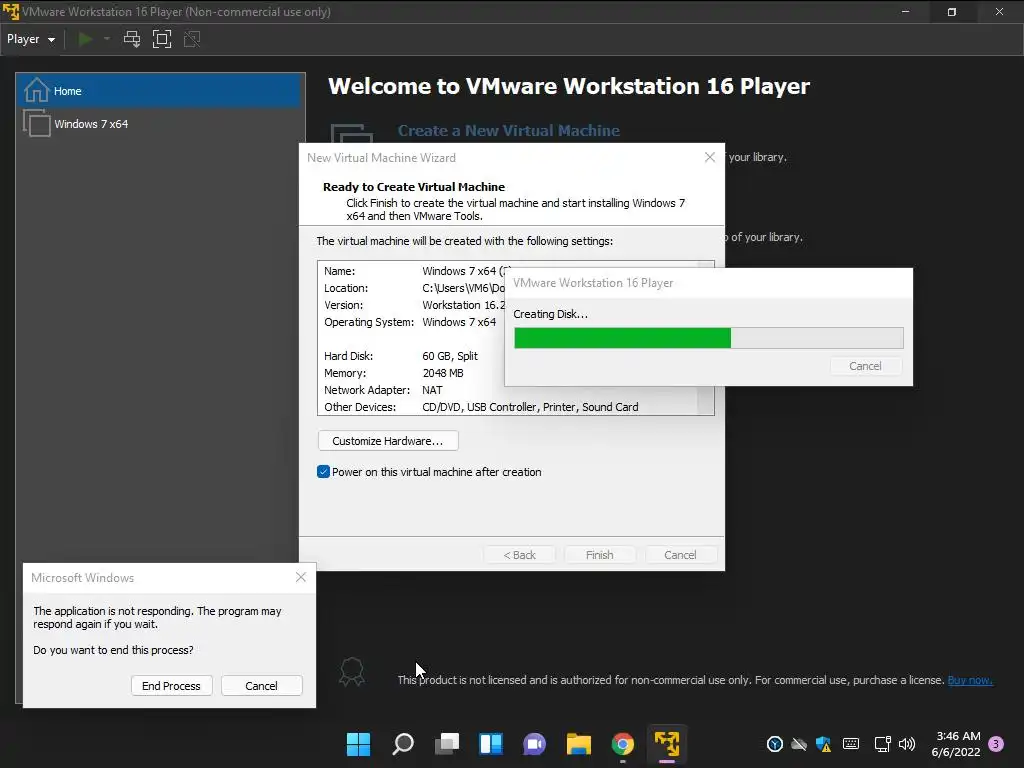This screenshot has height=768, width=1024.
Task: Click the Memory value '2048 MB'
Action: pyautogui.click(x=443, y=373)
